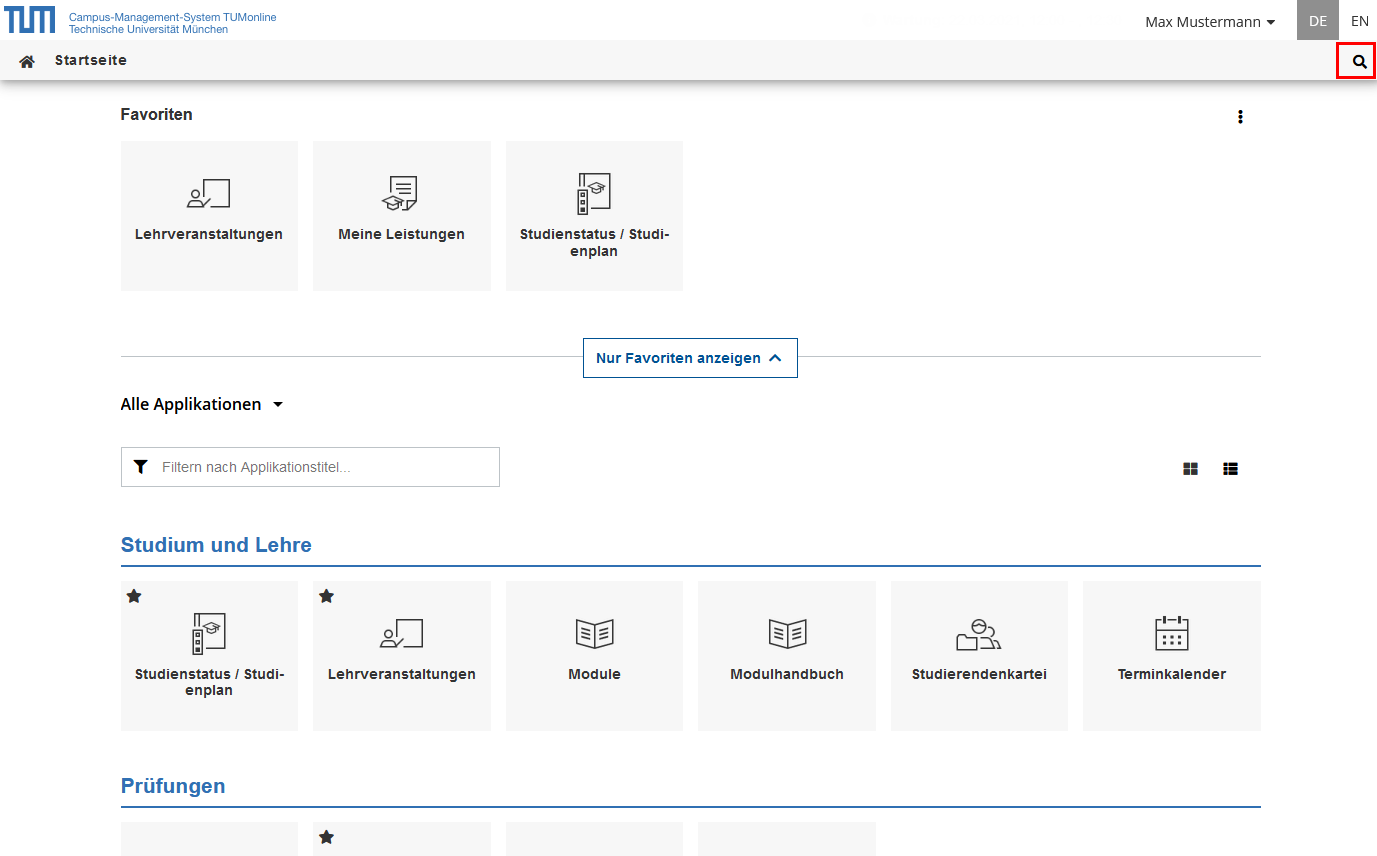
Task: Toggle star on Lehrveranstaltungen tile in Studium
Action: tap(326, 596)
